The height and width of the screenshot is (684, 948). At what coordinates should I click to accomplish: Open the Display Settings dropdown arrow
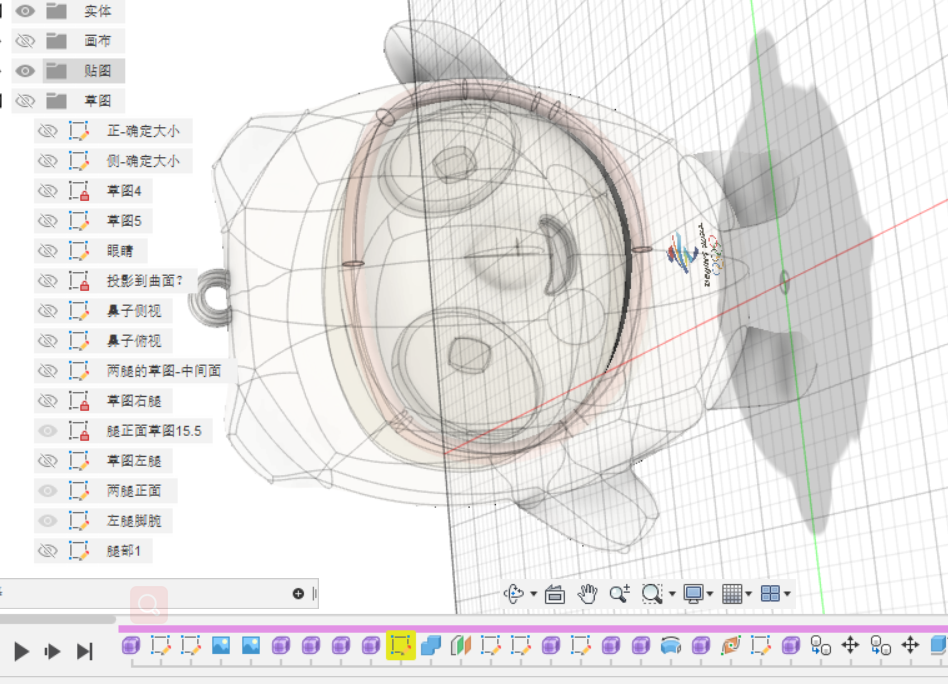tap(709, 595)
